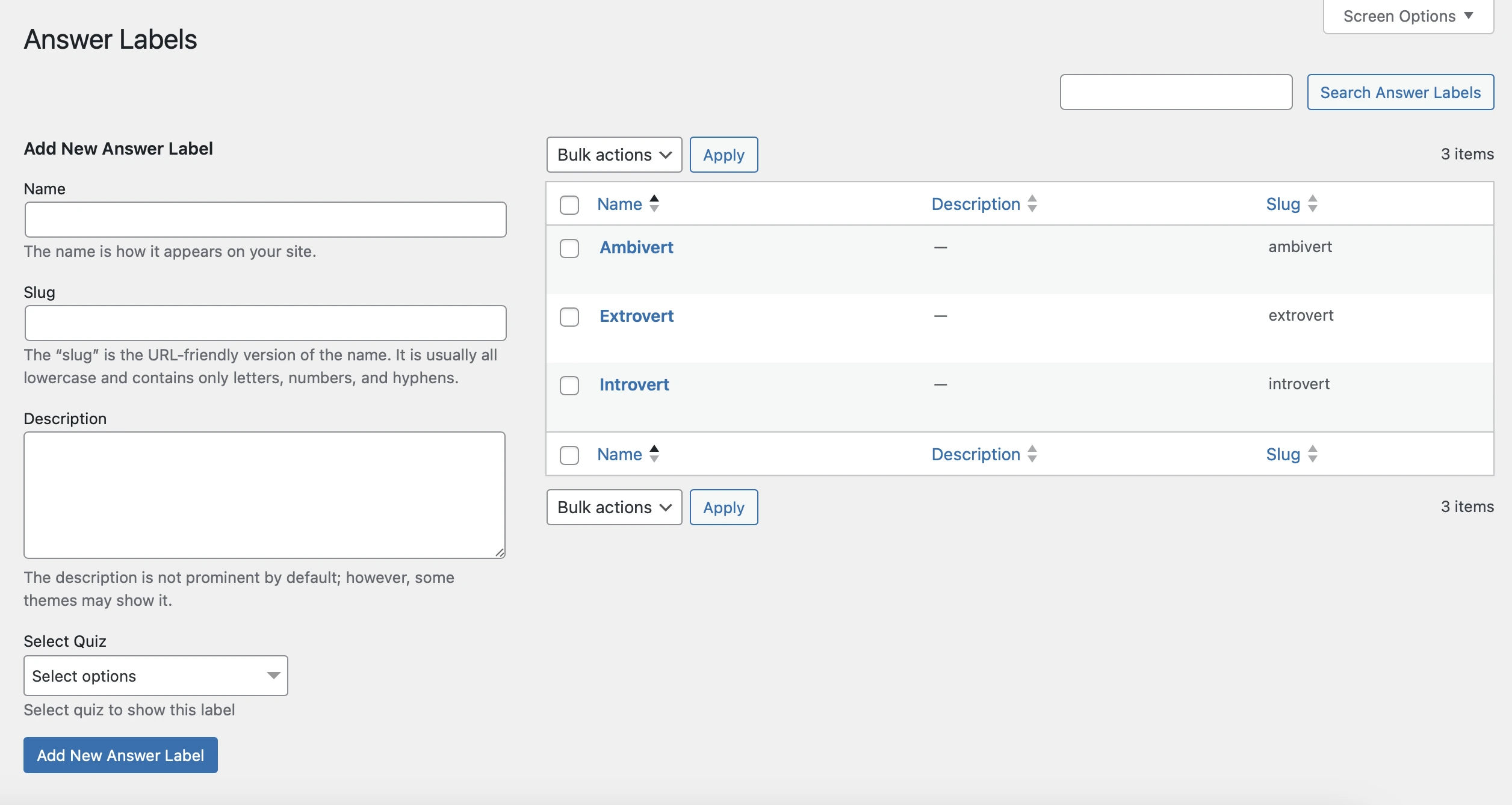1512x805 pixels.
Task: Click Name sort arrows in table footer
Action: click(x=654, y=454)
